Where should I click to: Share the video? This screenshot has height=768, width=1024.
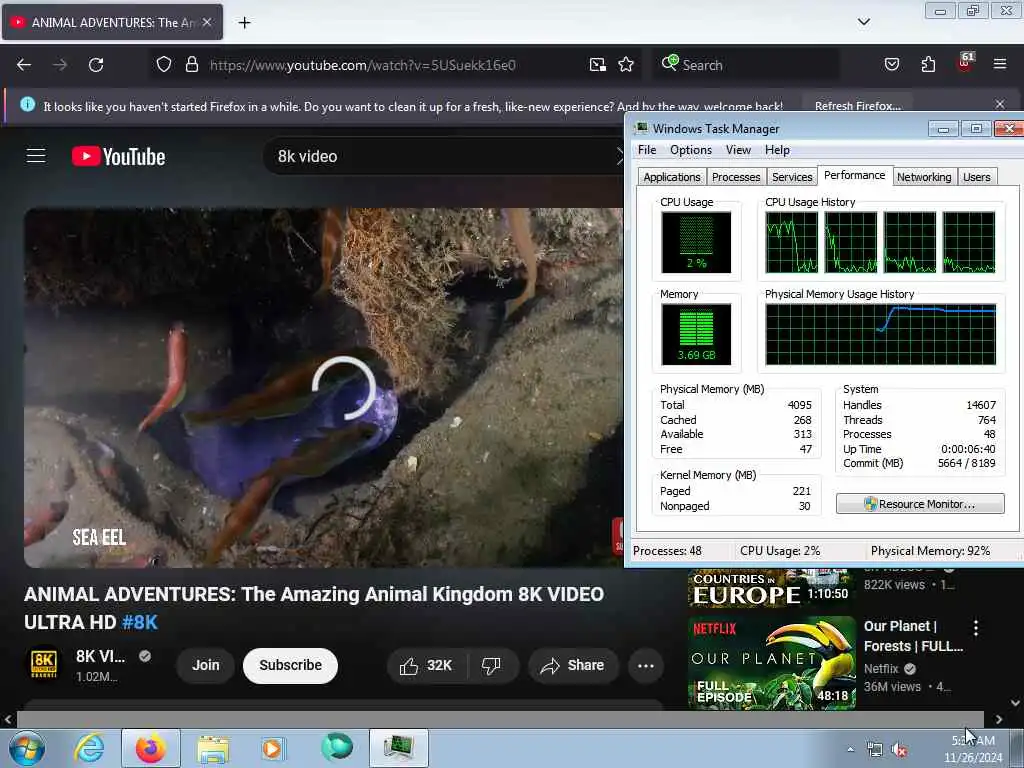click(573, 665)
